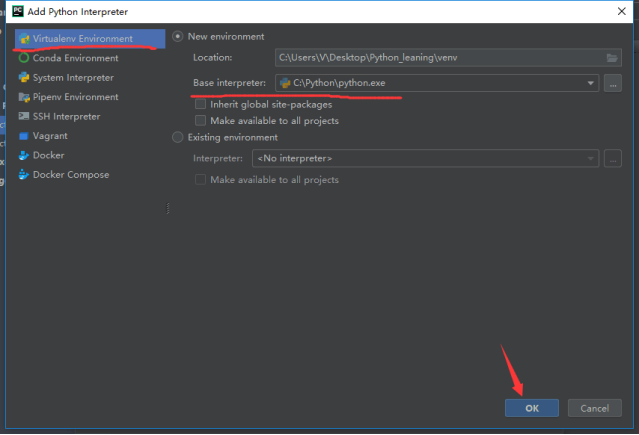Viewport: 639px width, 435px height.
Task: Enable Inherit global site-packages
Action: click(x=200, y=104)
